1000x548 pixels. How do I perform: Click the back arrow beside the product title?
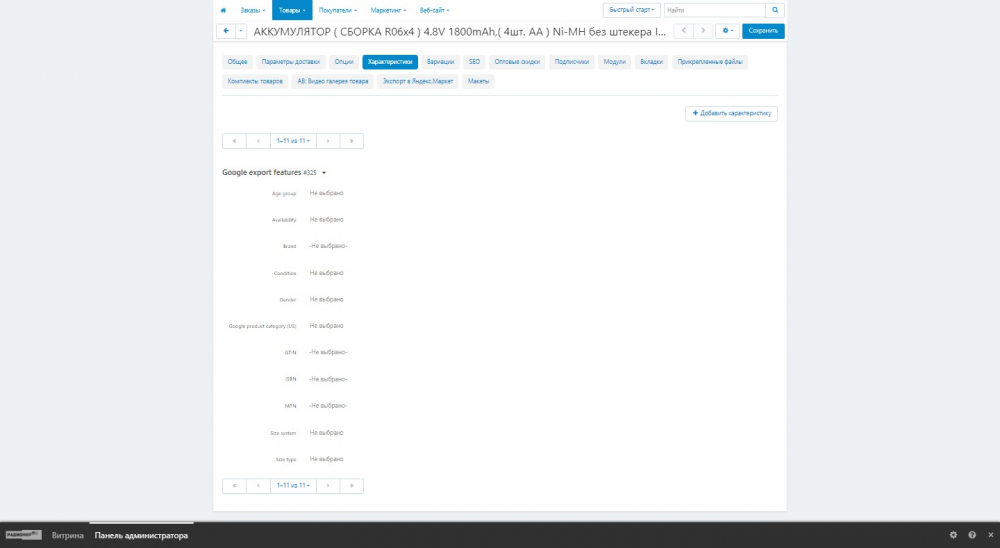225,31
